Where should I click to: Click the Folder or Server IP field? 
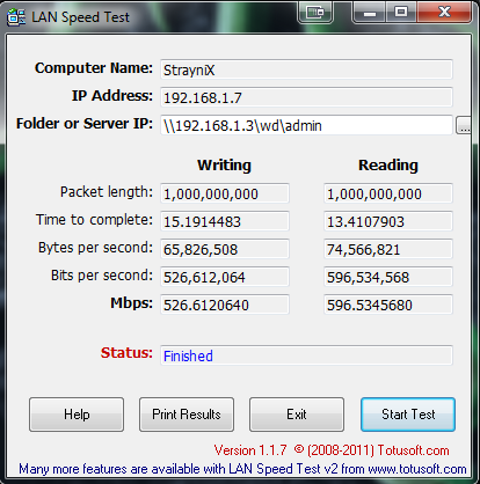[x=306, y=125]
